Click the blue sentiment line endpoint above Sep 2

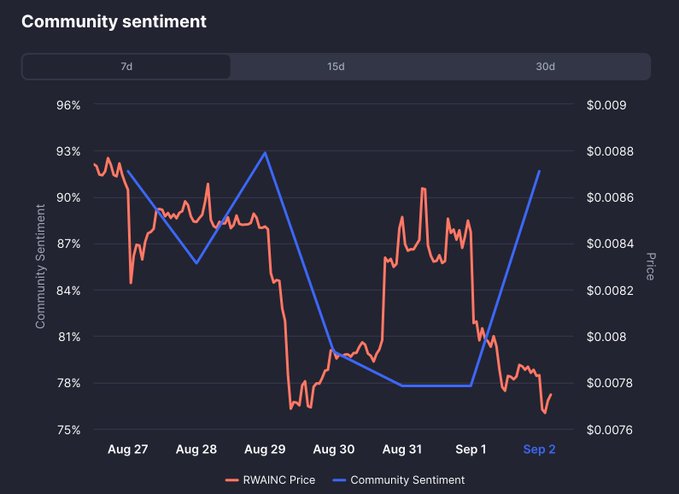click(x=539, y=171)
